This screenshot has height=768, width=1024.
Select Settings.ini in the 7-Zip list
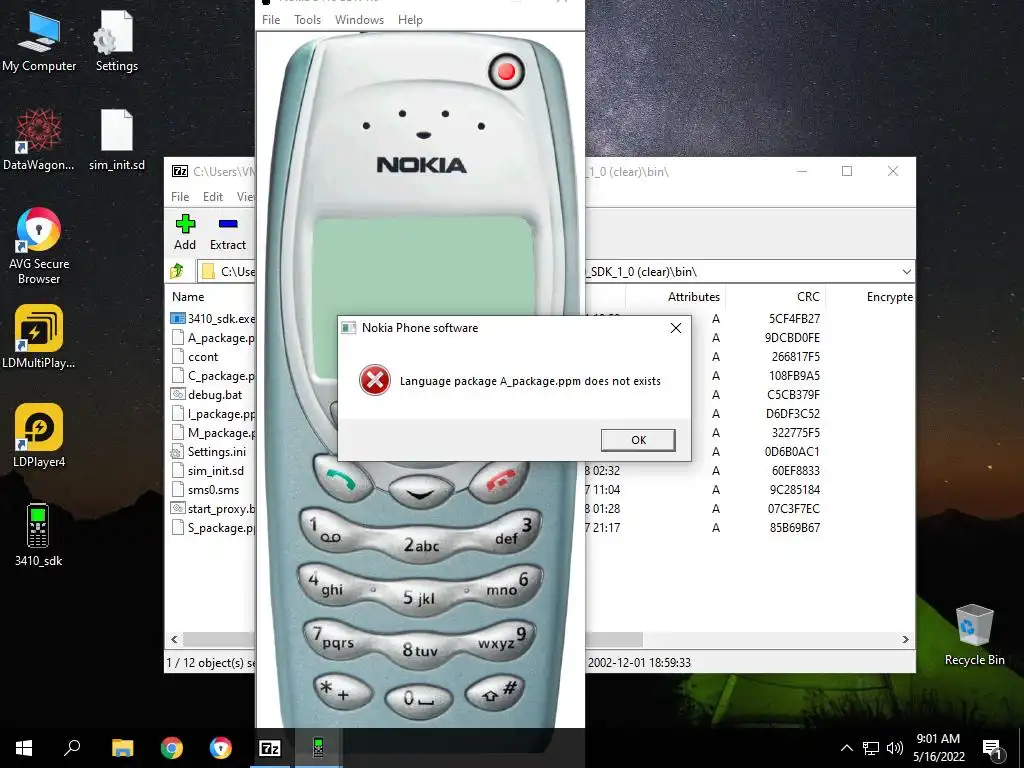coord(217,451)
